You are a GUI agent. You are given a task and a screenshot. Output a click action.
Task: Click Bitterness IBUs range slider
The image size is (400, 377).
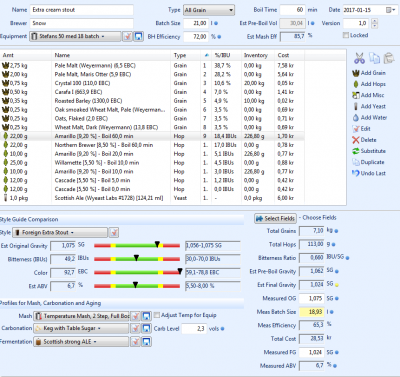137,259
